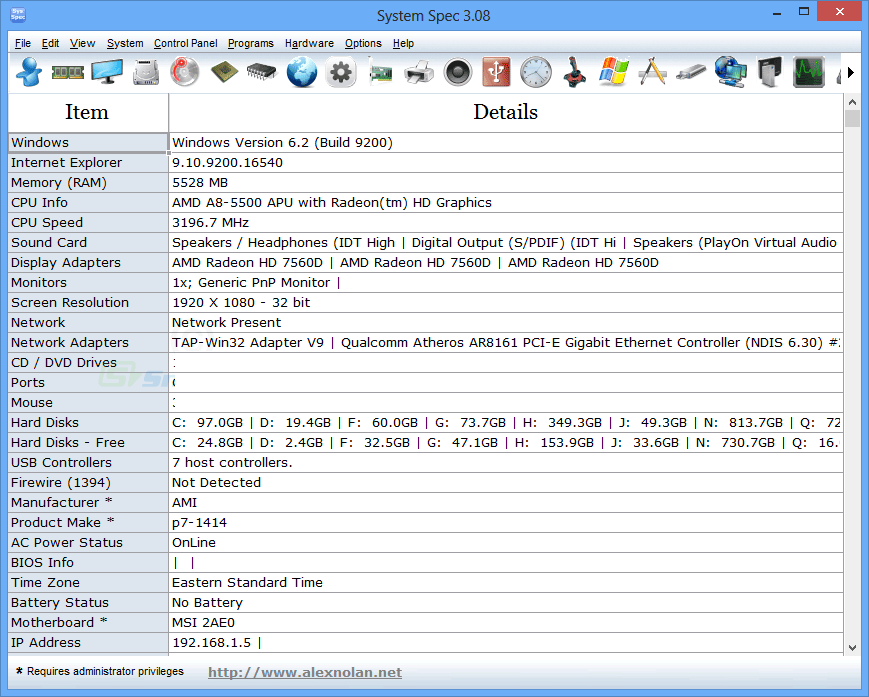869x697 pixels.
Task: Open the Hardware menu
Action: [x=309, y=43]
